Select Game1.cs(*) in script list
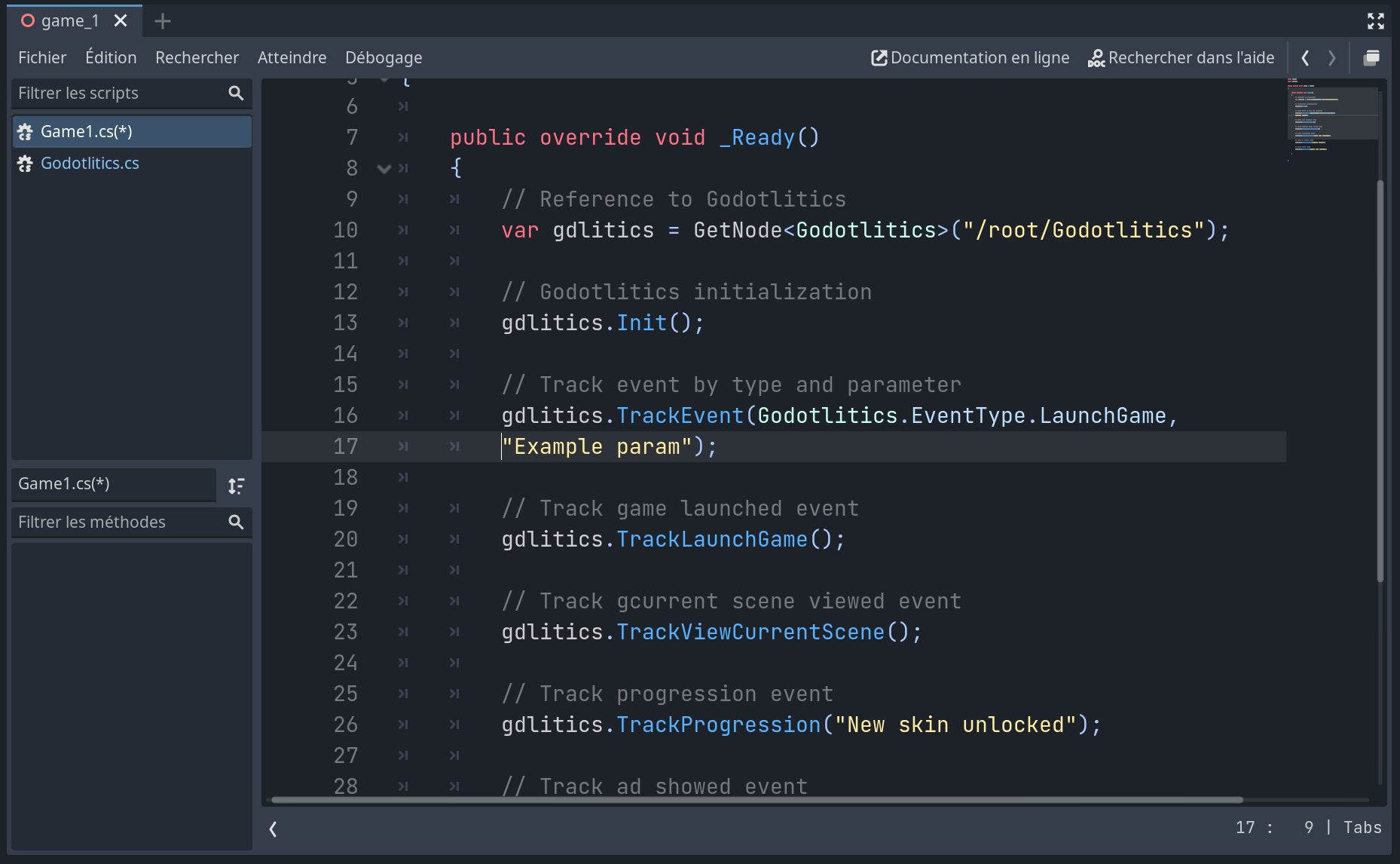The height and width of the screenshot is (864, 1400). click(132, 131)
